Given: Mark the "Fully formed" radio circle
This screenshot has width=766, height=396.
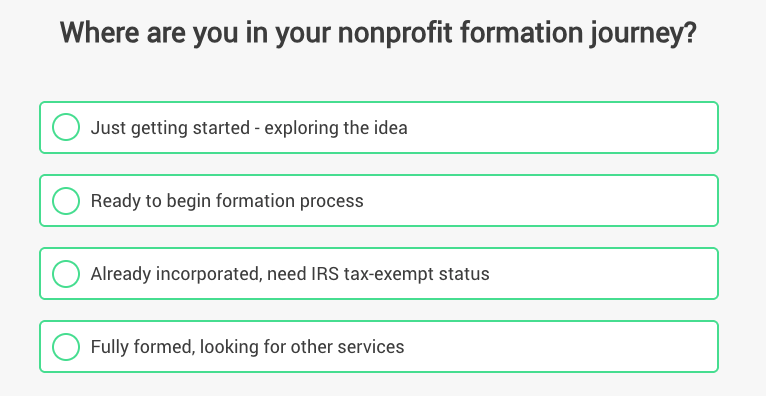Looking at the screenshot, I should point(66,347).
